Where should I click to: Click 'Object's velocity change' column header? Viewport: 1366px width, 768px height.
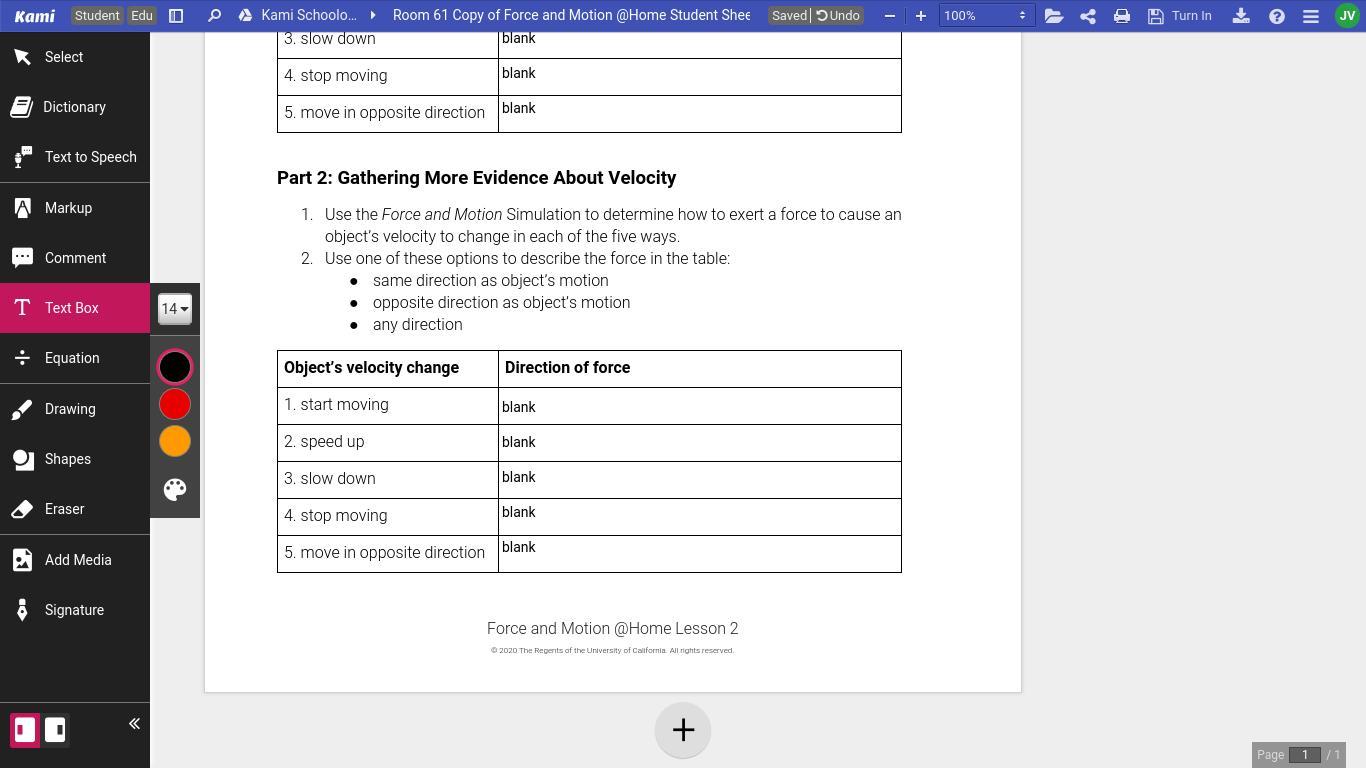click(x=372, y=368)
